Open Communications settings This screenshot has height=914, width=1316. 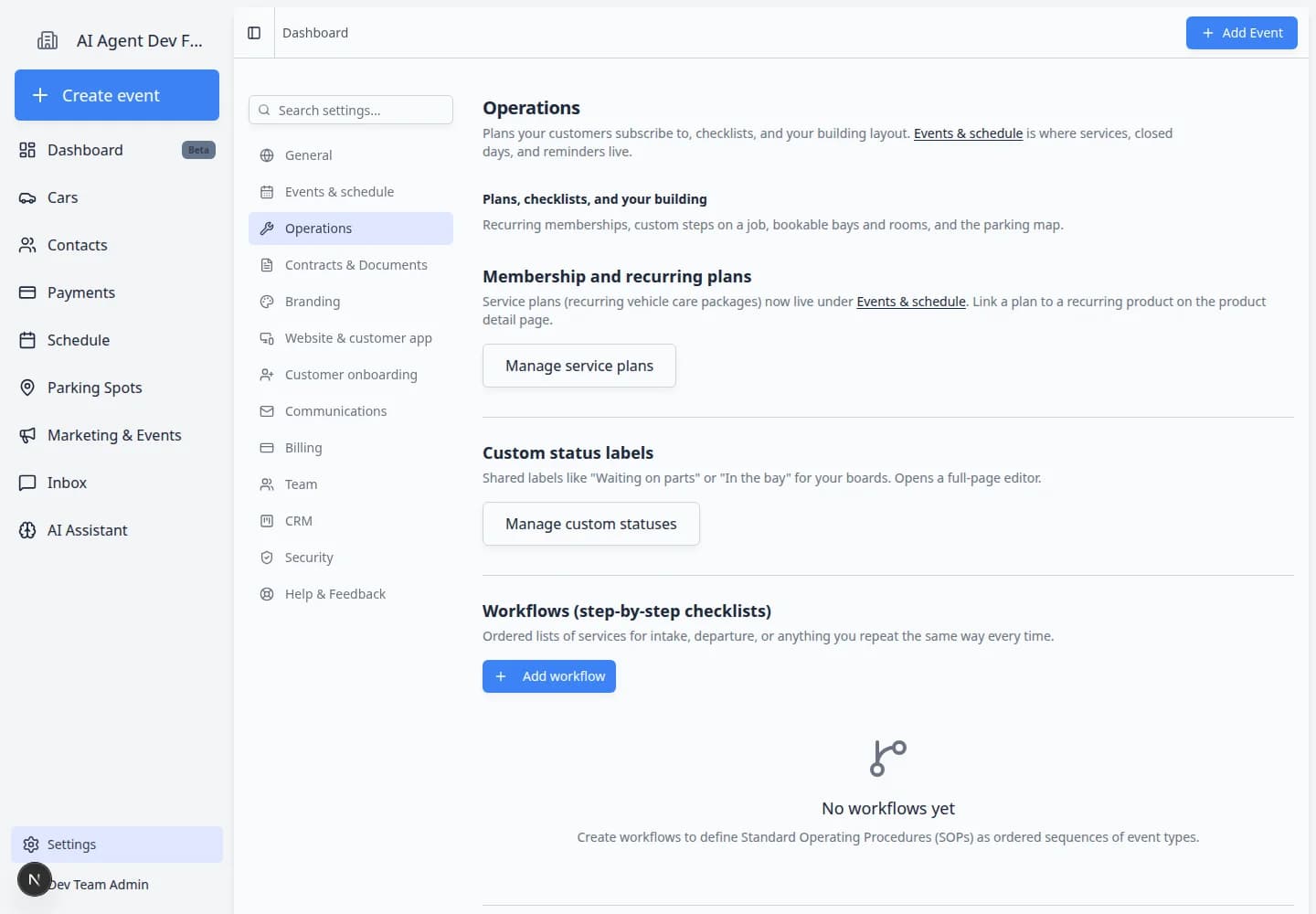point(351,411)
